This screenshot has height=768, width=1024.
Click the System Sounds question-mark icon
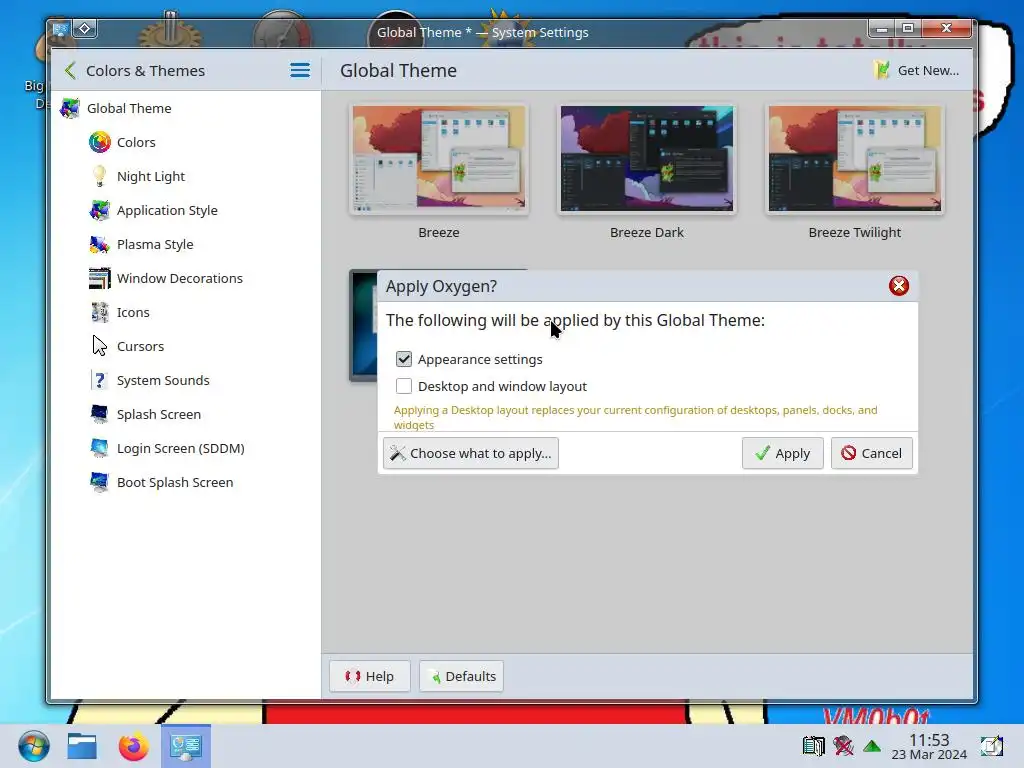(100, 380)
